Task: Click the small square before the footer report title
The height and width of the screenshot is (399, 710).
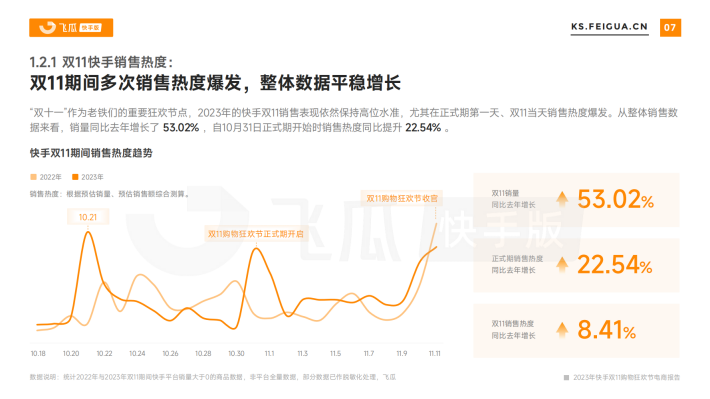Action: [x=566, y=377]
